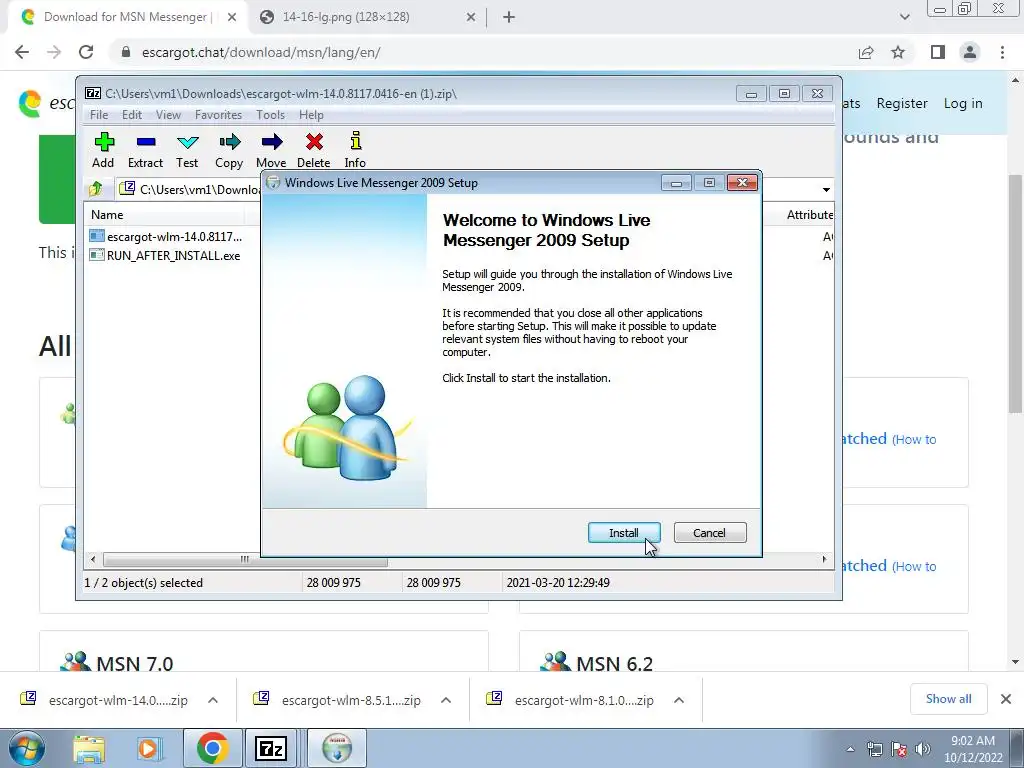Click the Action Center flag tray icon
The image size is (1024, 768).
coord(899,749)
